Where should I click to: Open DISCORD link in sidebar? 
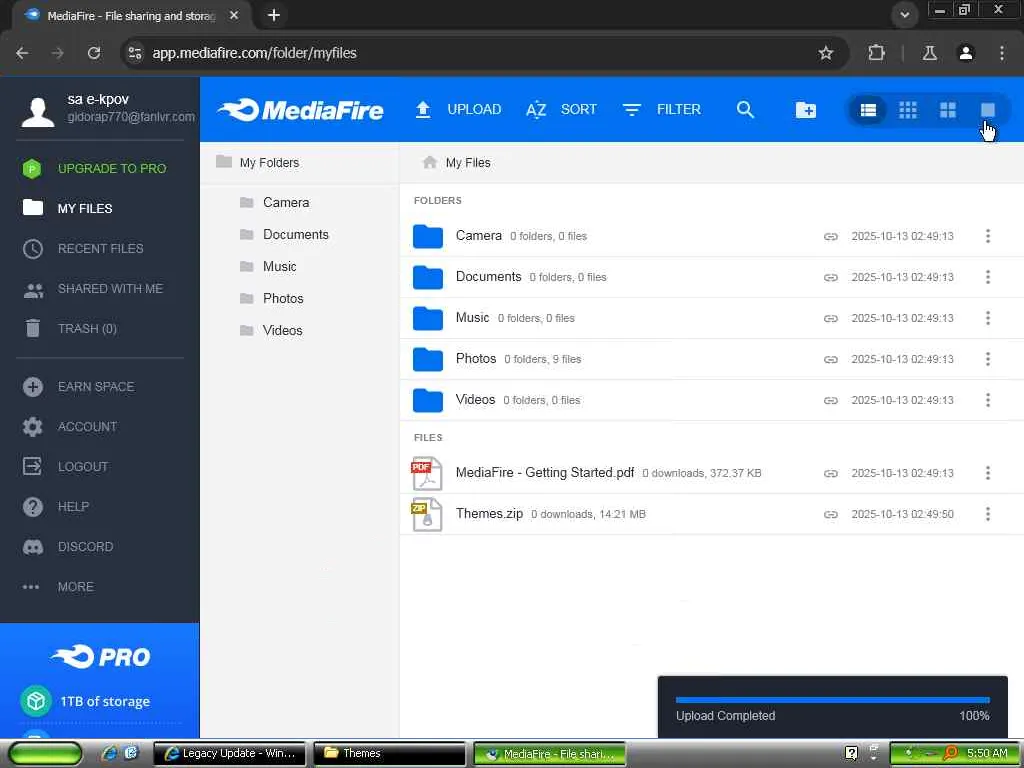[67, 547]
